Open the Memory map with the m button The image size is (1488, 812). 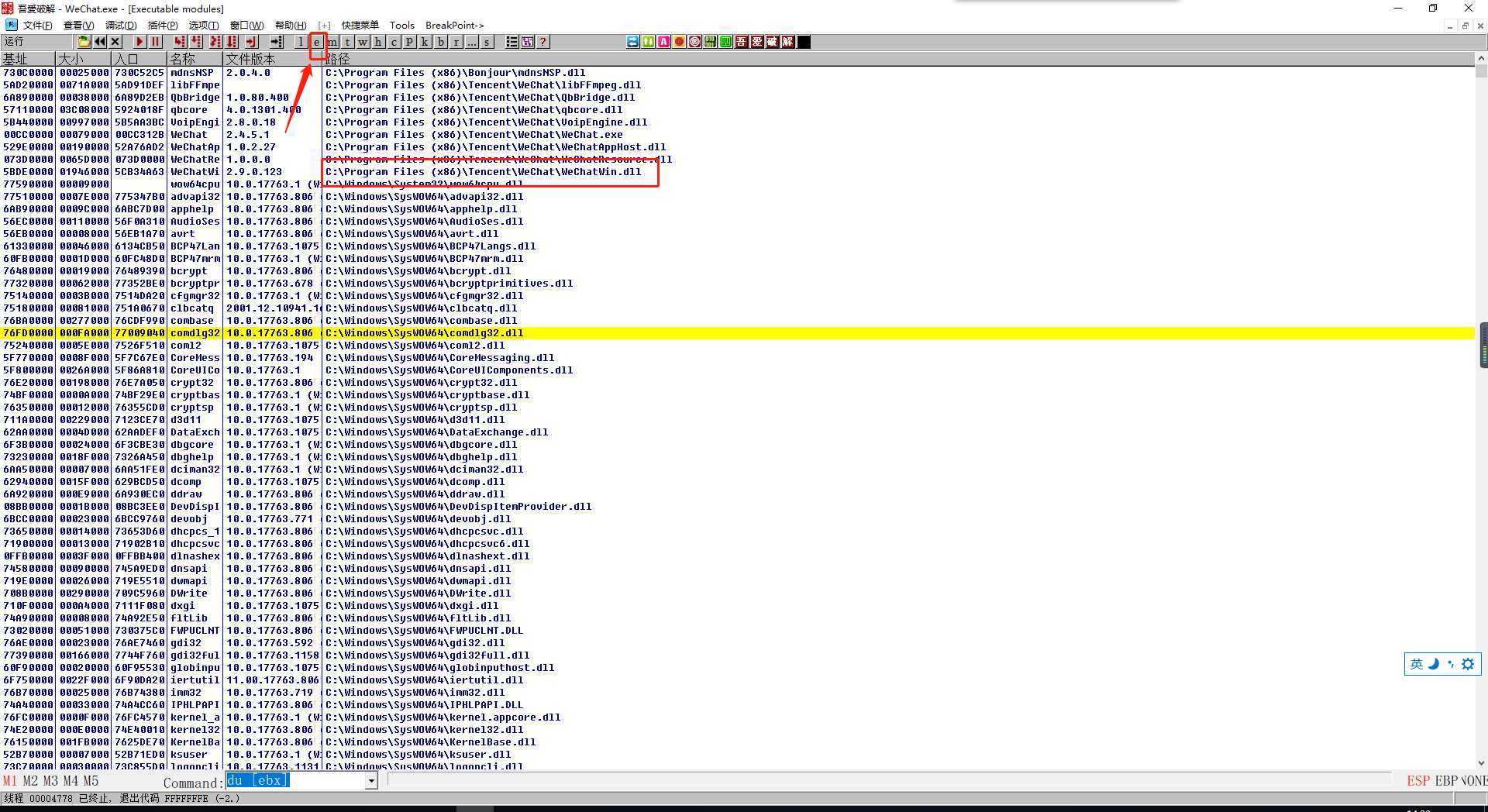pos(332,42)
